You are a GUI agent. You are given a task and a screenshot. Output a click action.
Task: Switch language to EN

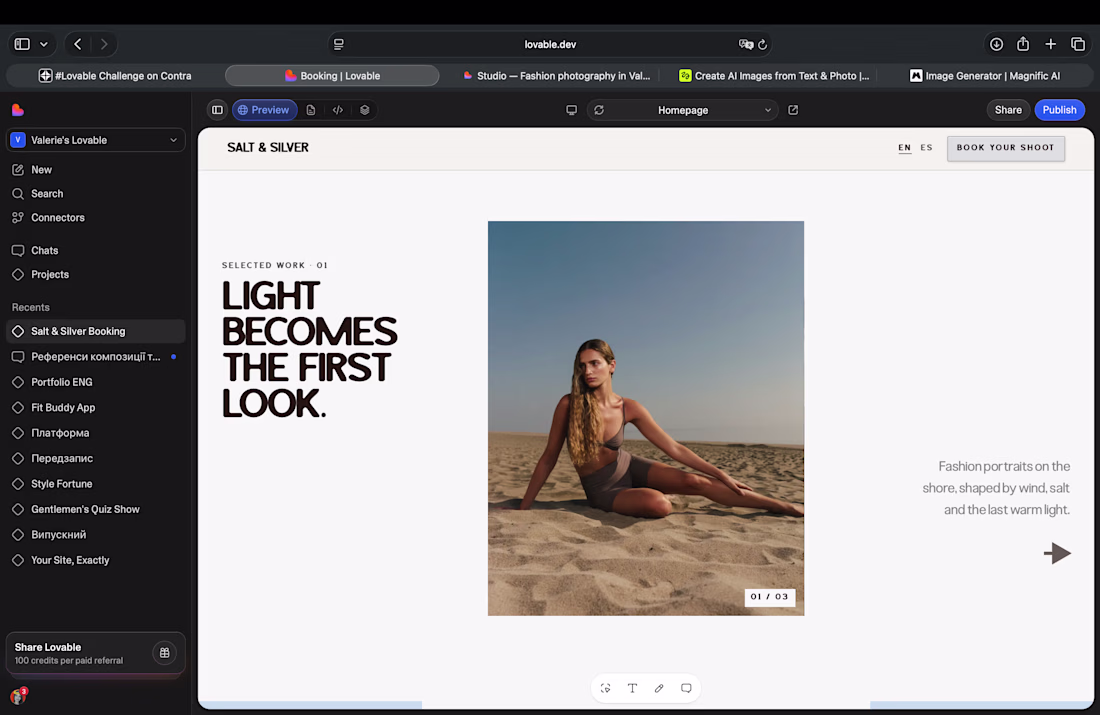pos(905,148)
